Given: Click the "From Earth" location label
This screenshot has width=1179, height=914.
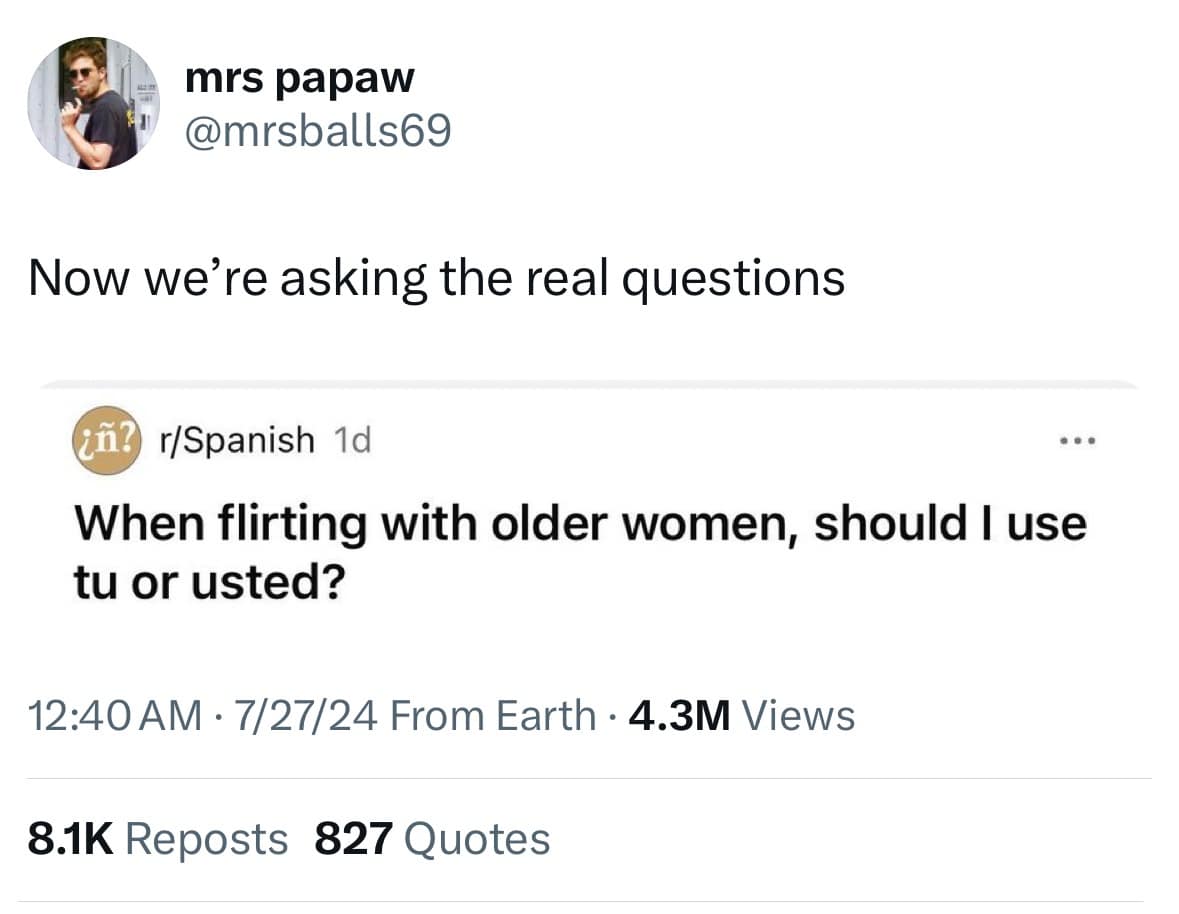Looking at the screenshot, I should (x=490, y=716).
